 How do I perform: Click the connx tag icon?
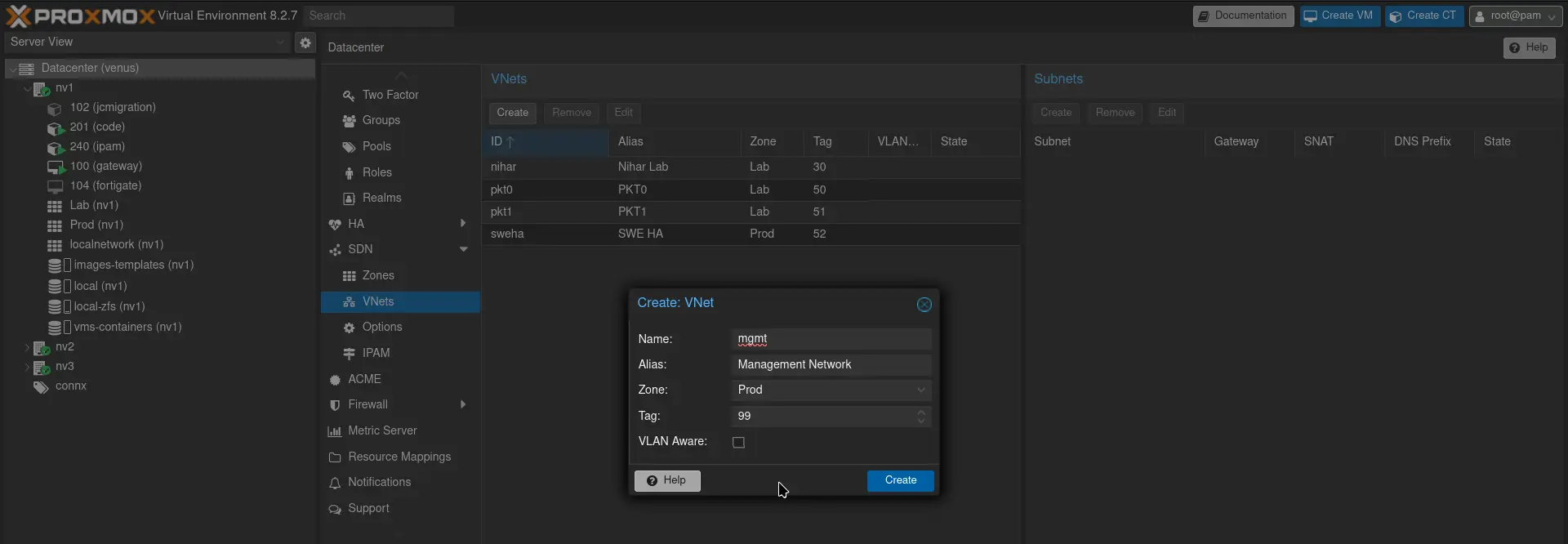(x=41, y=386)
